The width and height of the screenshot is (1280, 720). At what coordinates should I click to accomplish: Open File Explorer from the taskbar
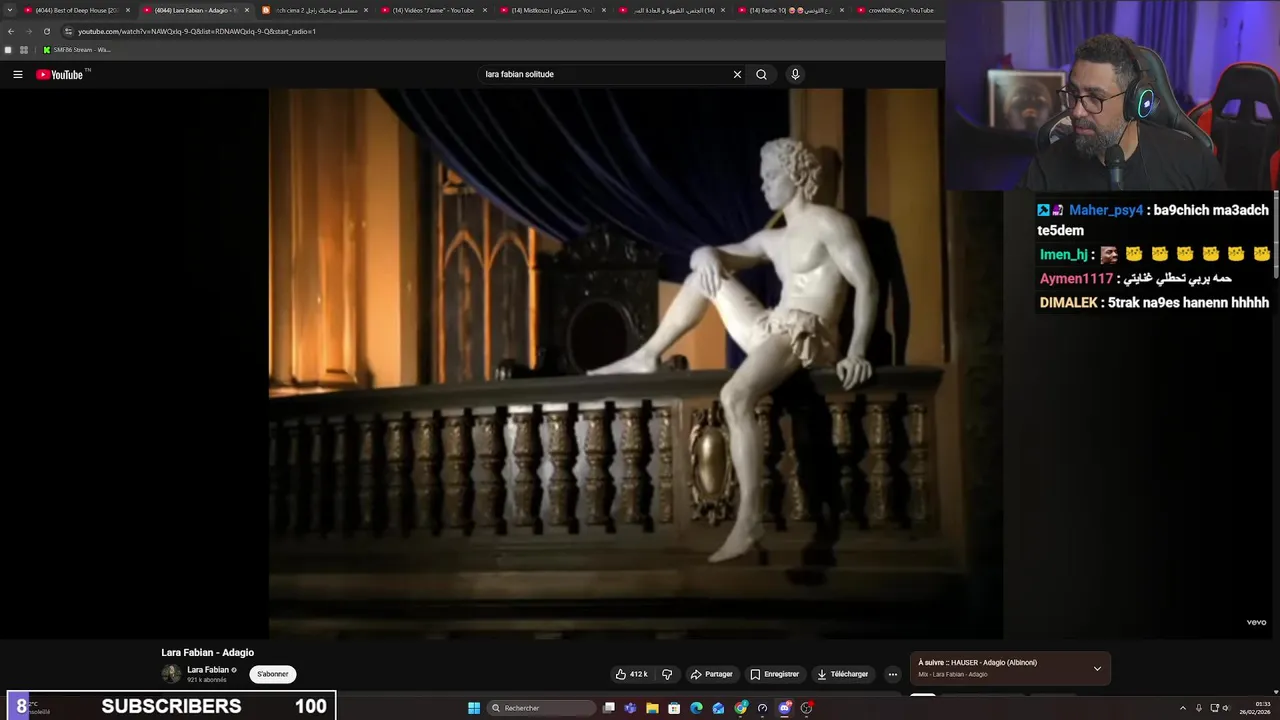[652, 708]
